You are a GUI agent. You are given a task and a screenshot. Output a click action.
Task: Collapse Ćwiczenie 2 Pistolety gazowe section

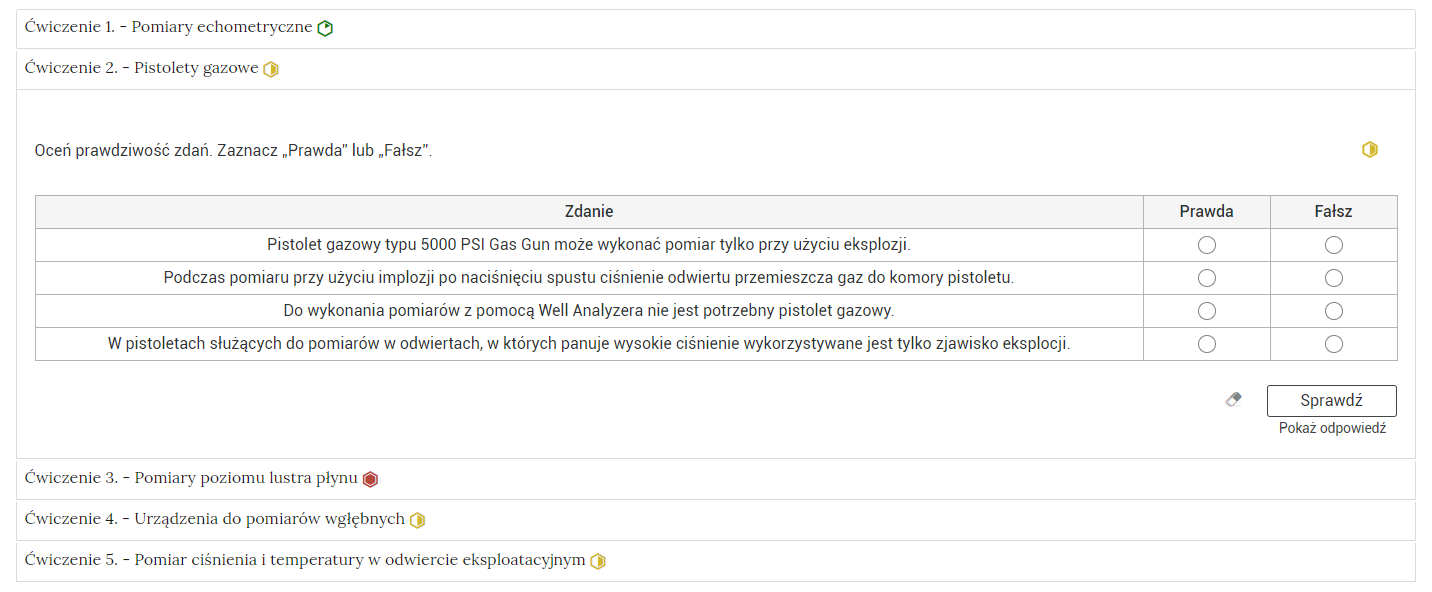coord(141,69)
